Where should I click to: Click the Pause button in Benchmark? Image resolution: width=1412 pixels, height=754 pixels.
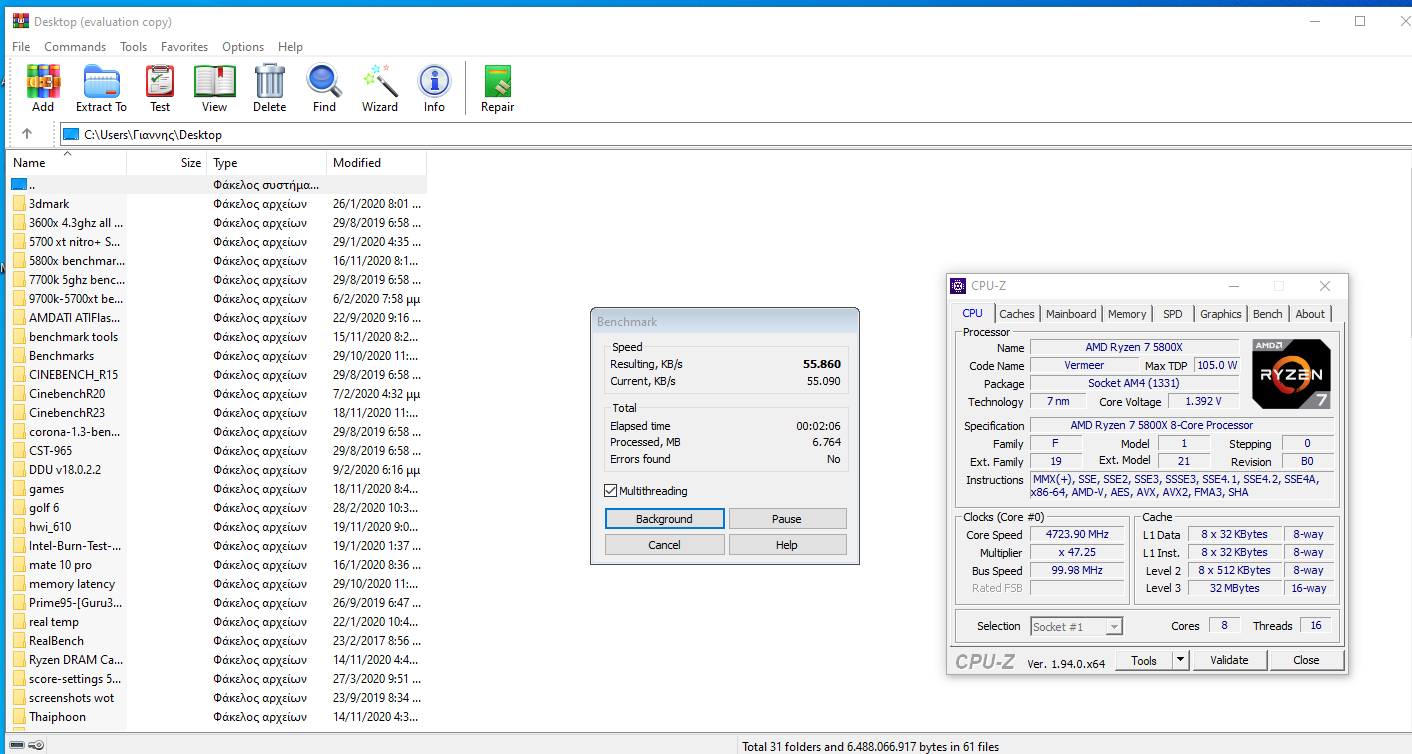coord(787,519)
